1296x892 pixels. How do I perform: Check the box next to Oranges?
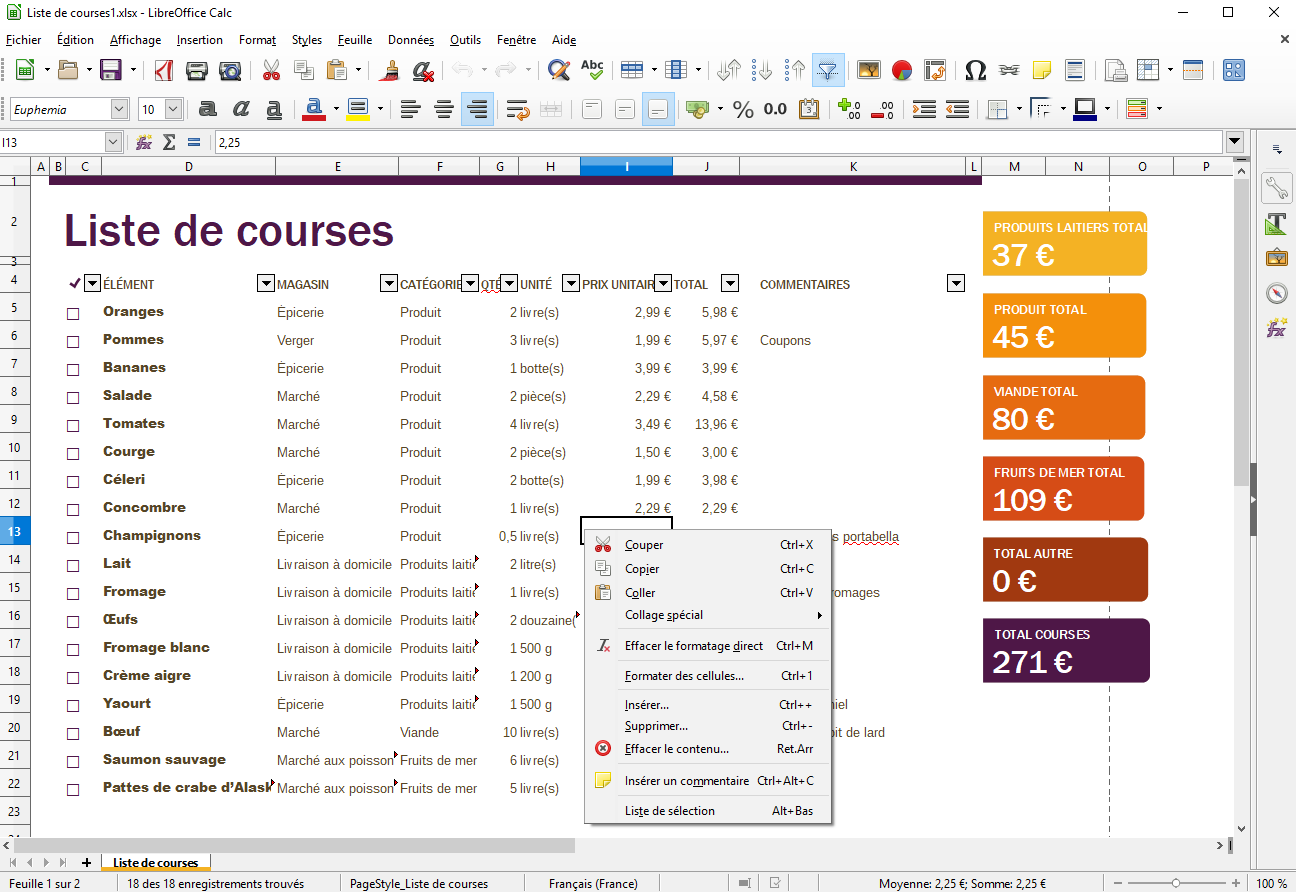(x=73, y=314)
